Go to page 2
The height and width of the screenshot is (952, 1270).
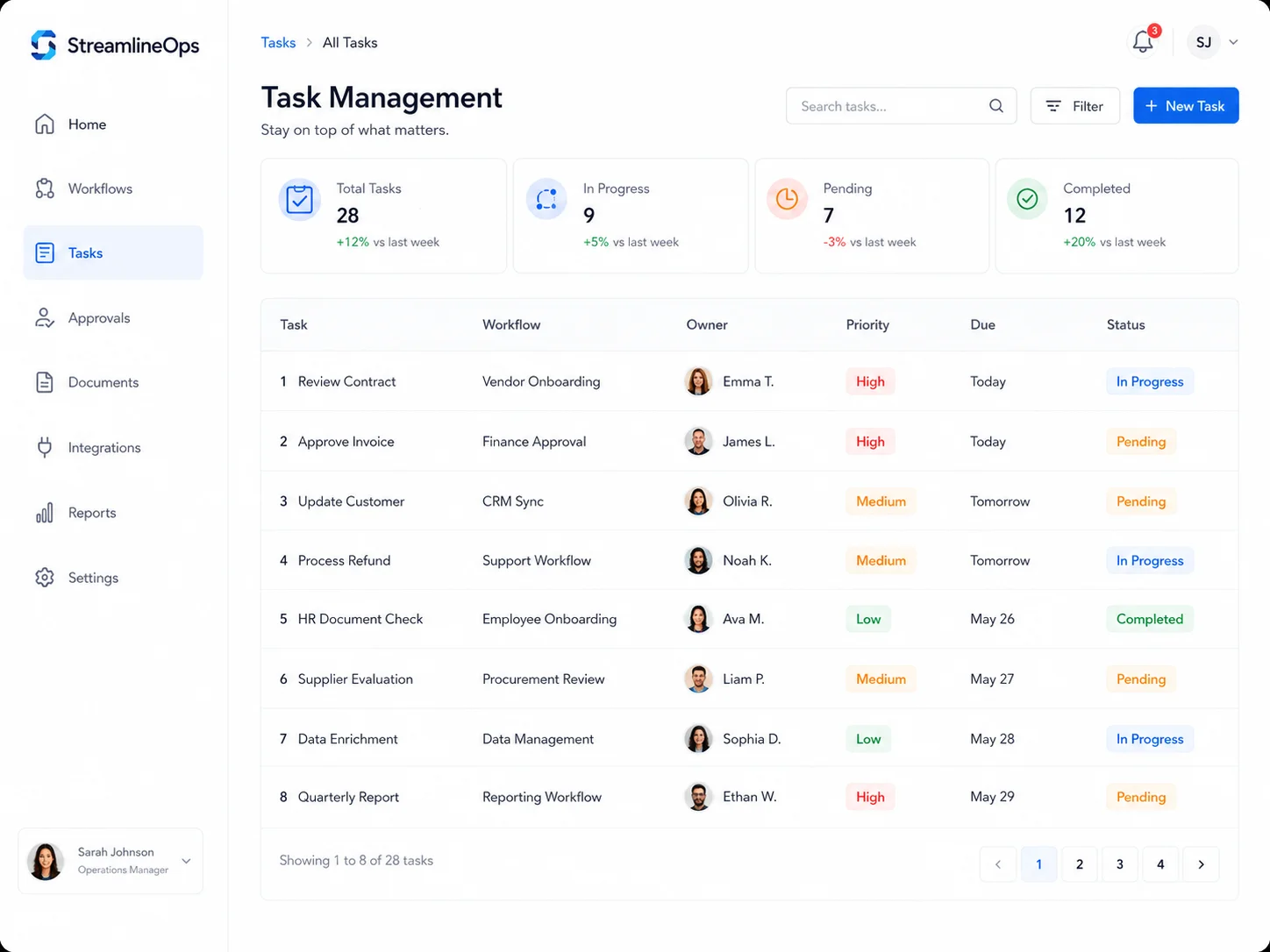click(x=1080, y=864)
